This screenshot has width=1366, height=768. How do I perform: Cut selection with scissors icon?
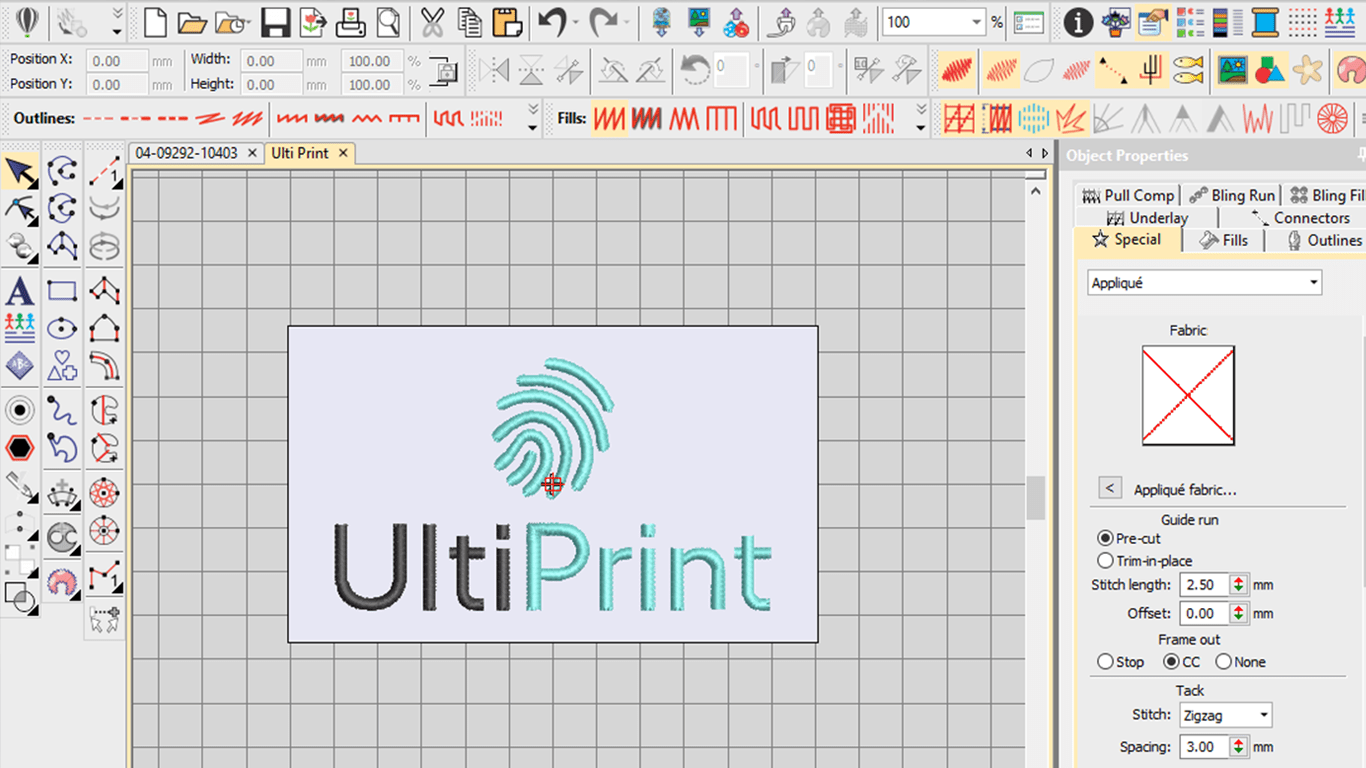point(432,22)
